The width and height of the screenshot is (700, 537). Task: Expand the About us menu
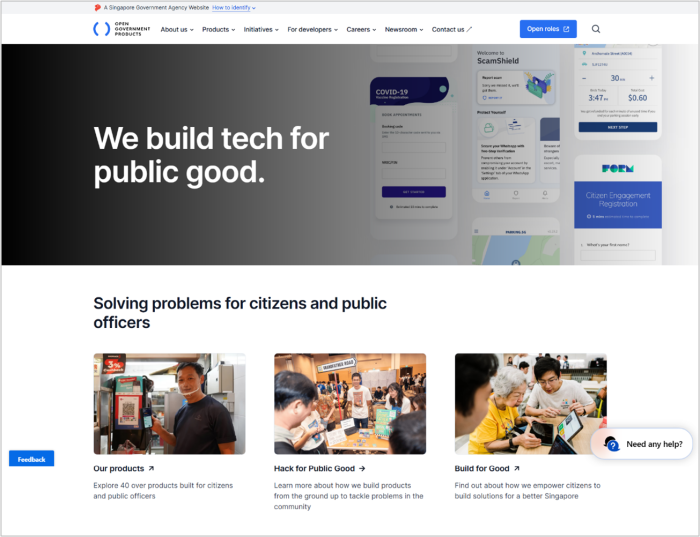[x=177, y=29]
